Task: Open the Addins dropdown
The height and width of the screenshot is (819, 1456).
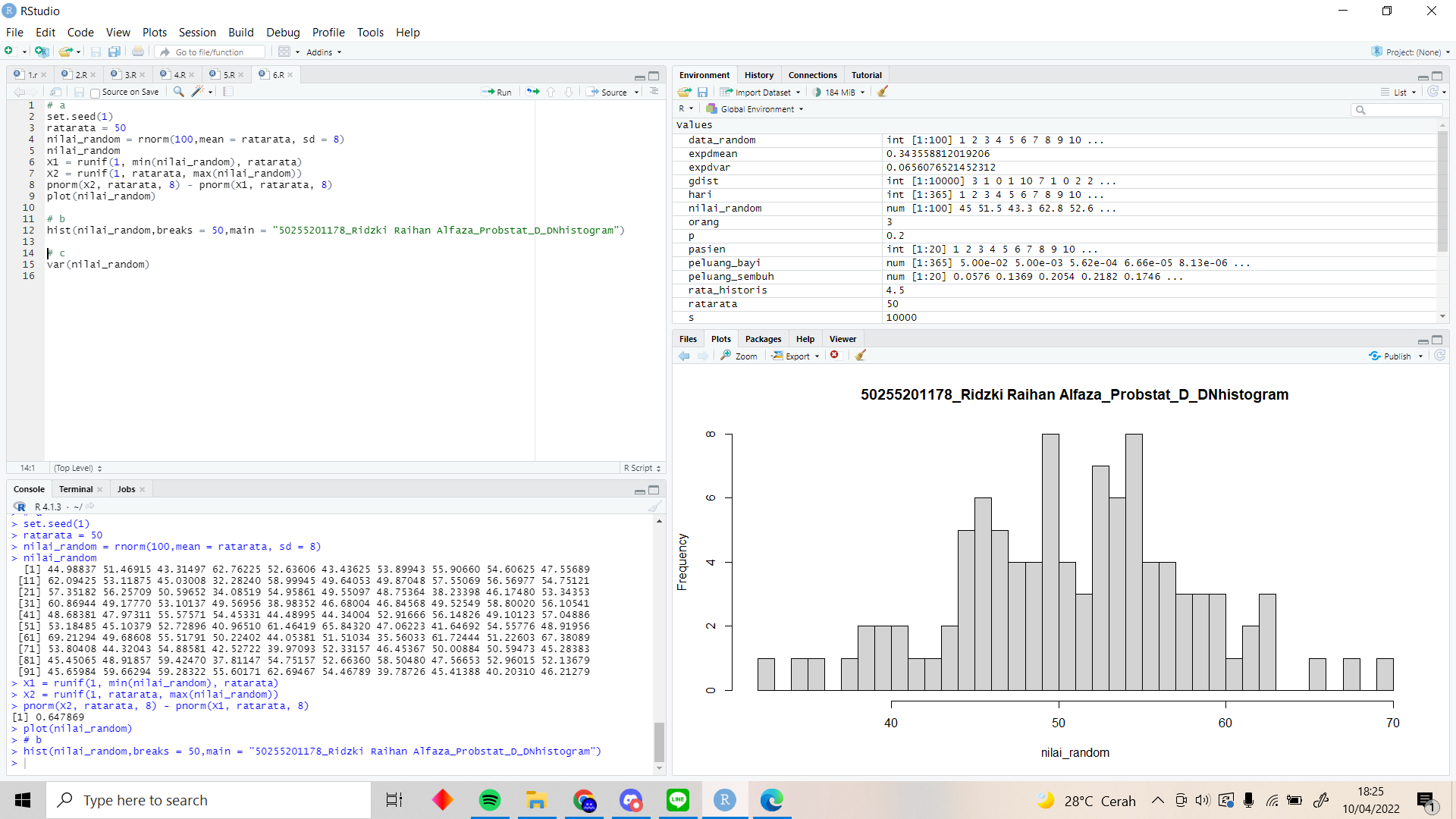Action: (x=324, y=52)
